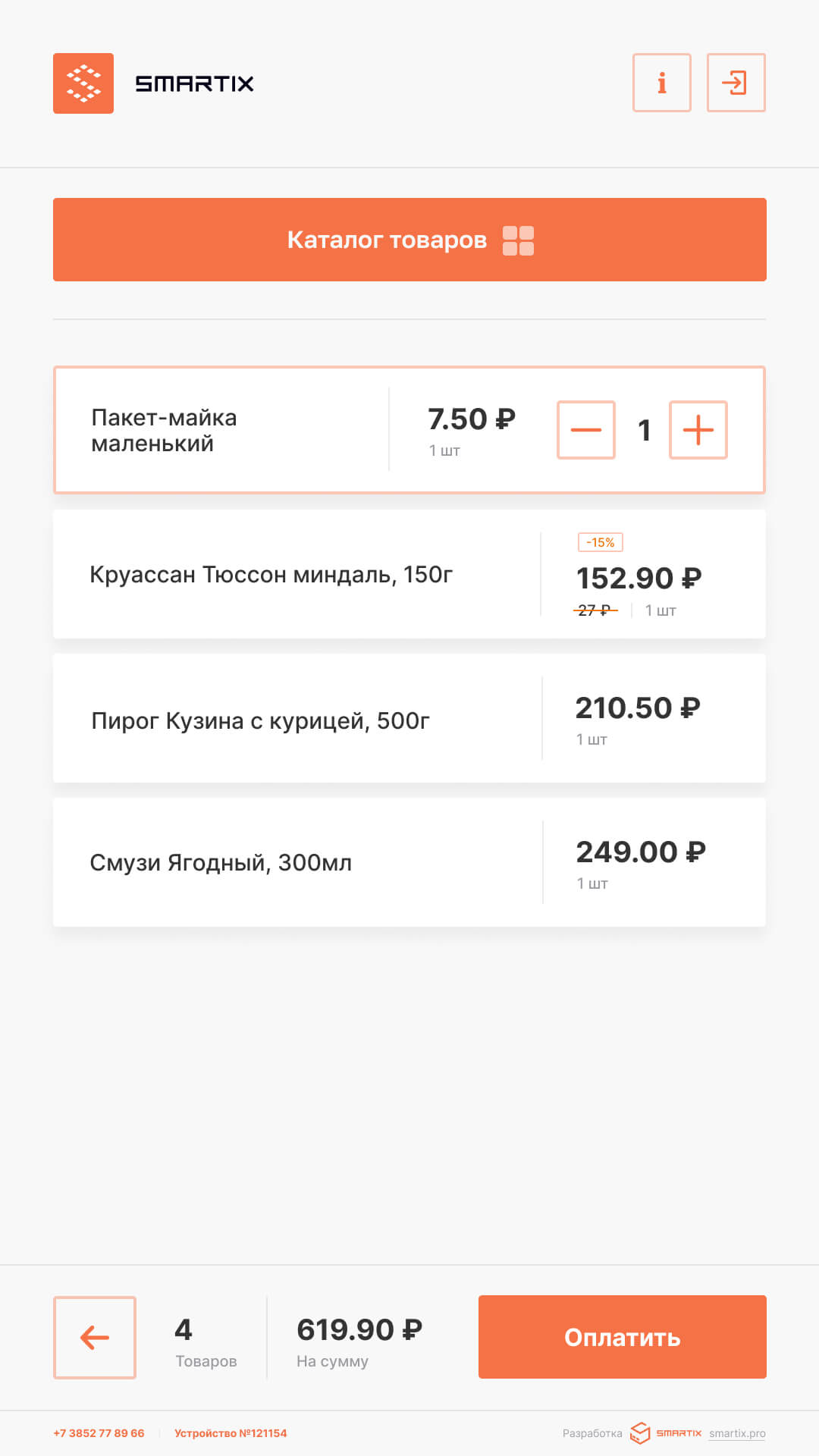Click the orange Smartix logo icon

pyautogui.click(x=83, y=83)
